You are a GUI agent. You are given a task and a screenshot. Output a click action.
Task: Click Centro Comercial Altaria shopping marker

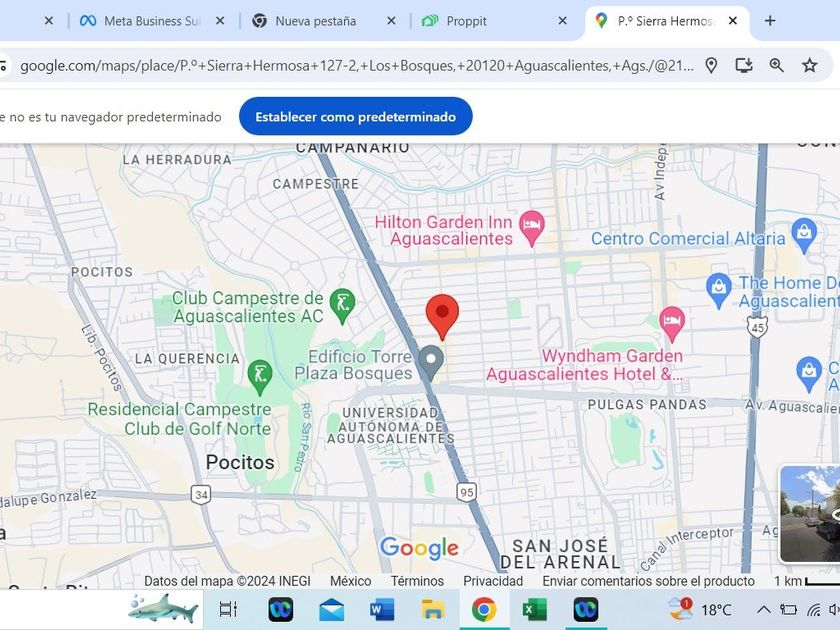click(x=804, y=235)
